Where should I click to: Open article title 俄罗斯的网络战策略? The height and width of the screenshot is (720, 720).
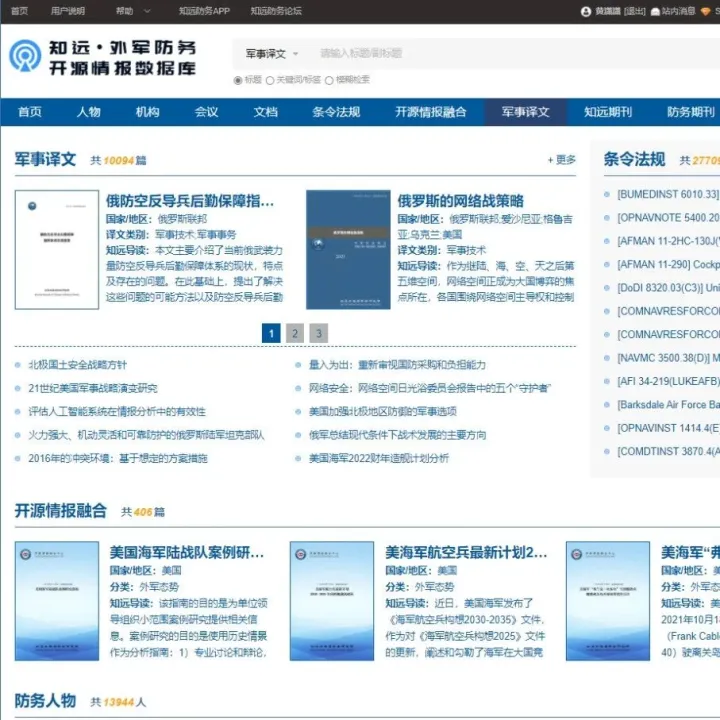coord(460,201)
